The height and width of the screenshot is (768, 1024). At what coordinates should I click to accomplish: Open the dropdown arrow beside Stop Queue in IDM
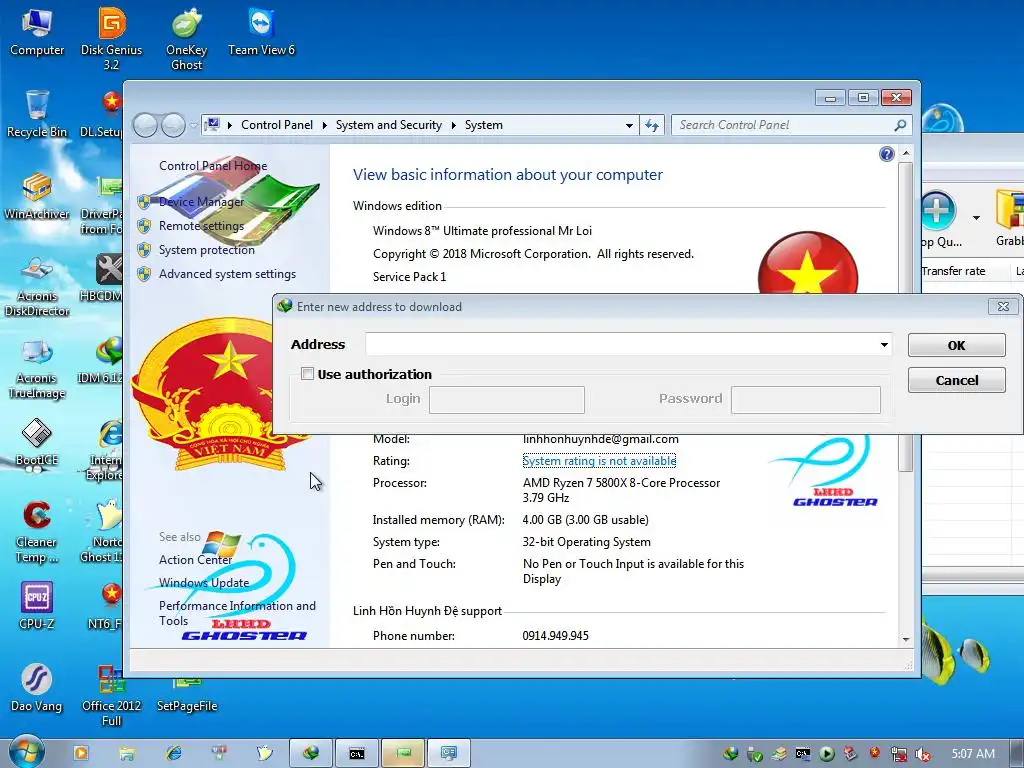976,217
